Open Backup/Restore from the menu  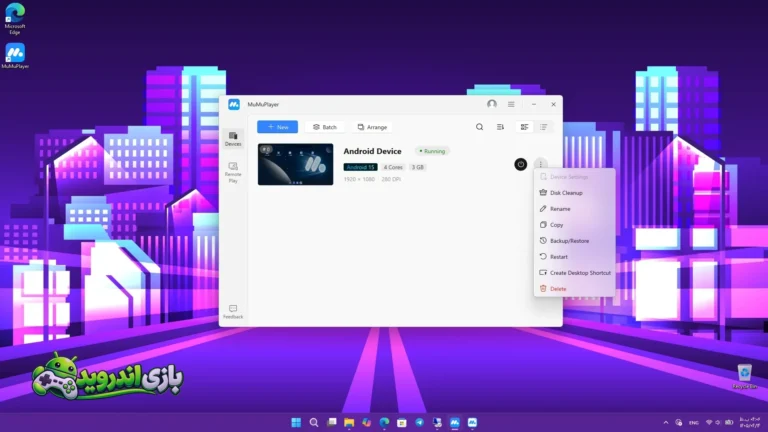575,241
